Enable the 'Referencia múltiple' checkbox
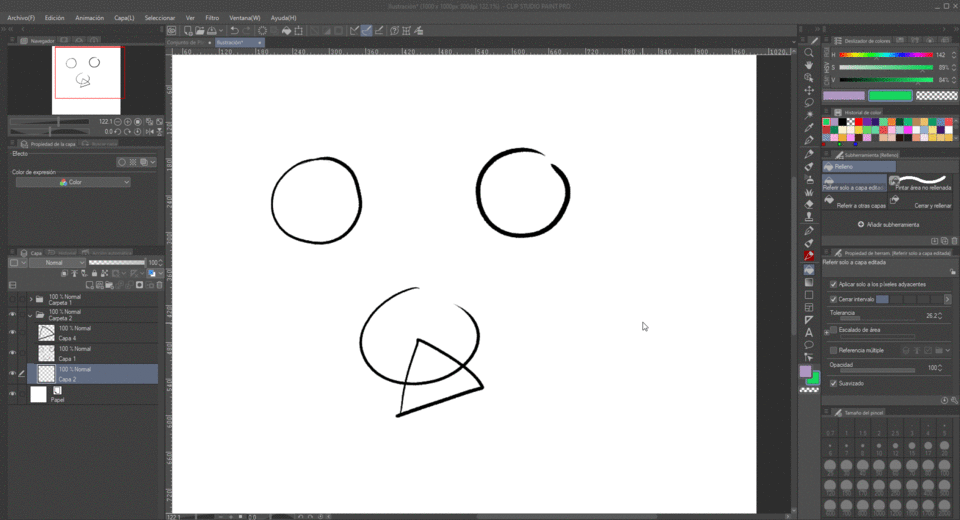The height and width of the screenshot is (520, 960). pyautogui.click(x=834, y=350)
